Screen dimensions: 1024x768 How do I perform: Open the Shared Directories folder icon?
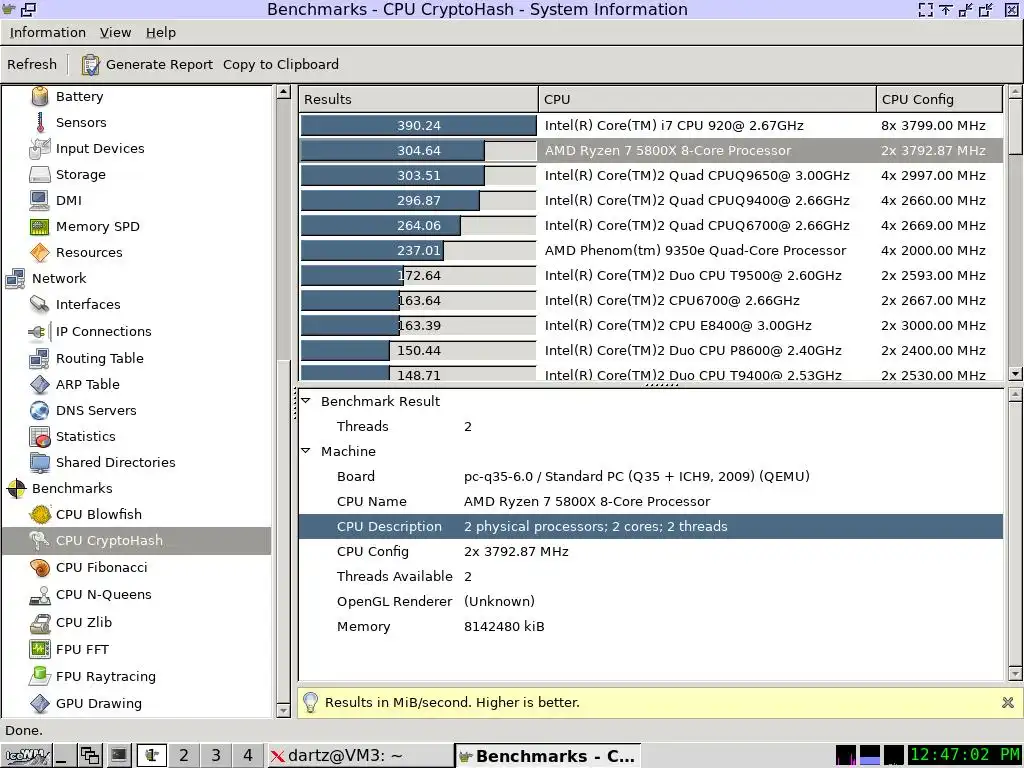(x=40, y=462)
